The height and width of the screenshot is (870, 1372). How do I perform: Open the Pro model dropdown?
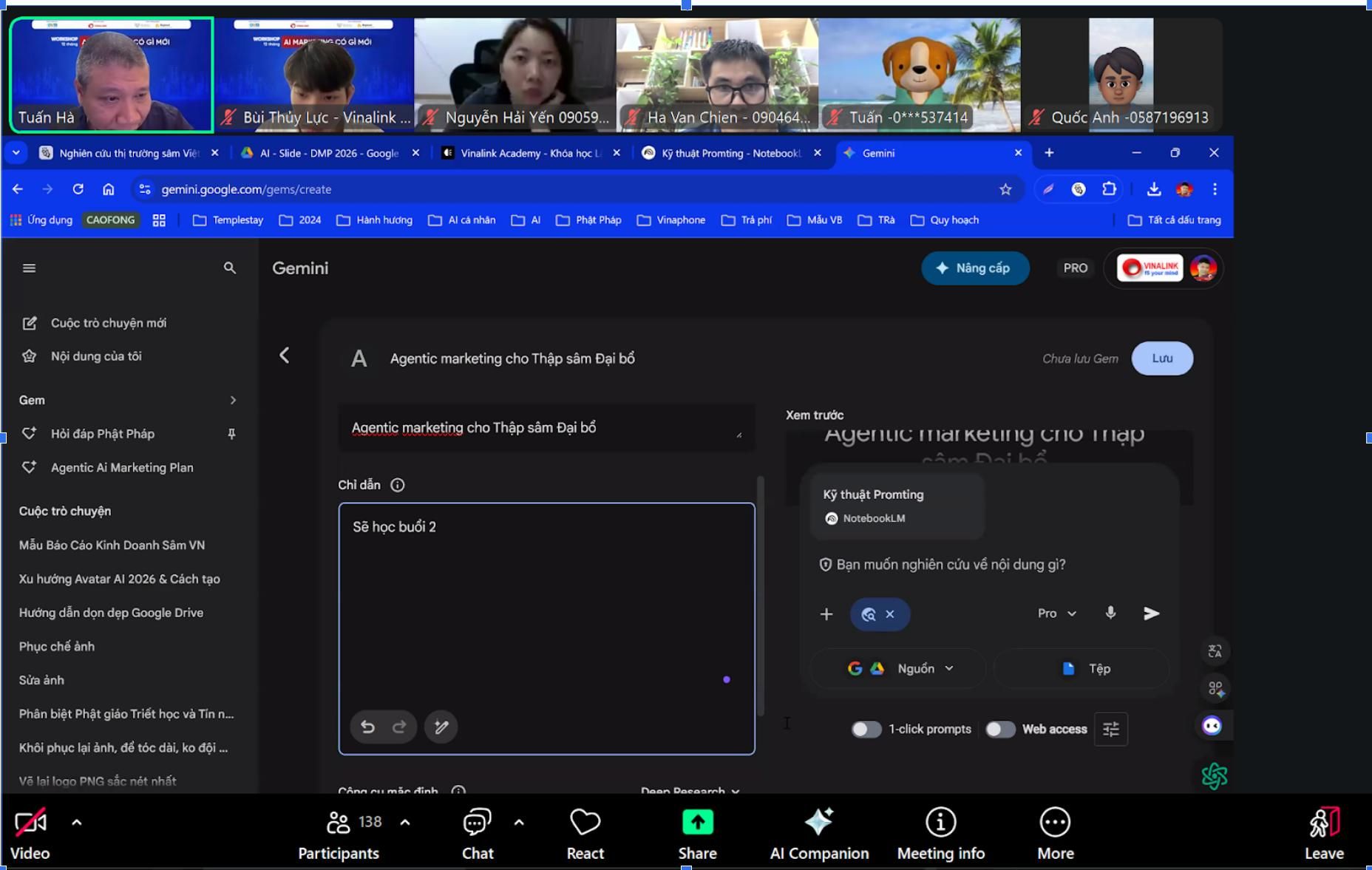[x=1055, y=613]
